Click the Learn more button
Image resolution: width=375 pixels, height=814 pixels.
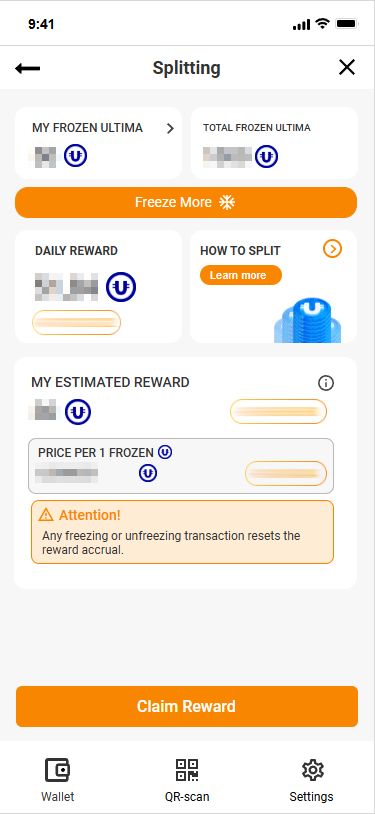click(240, 275)
